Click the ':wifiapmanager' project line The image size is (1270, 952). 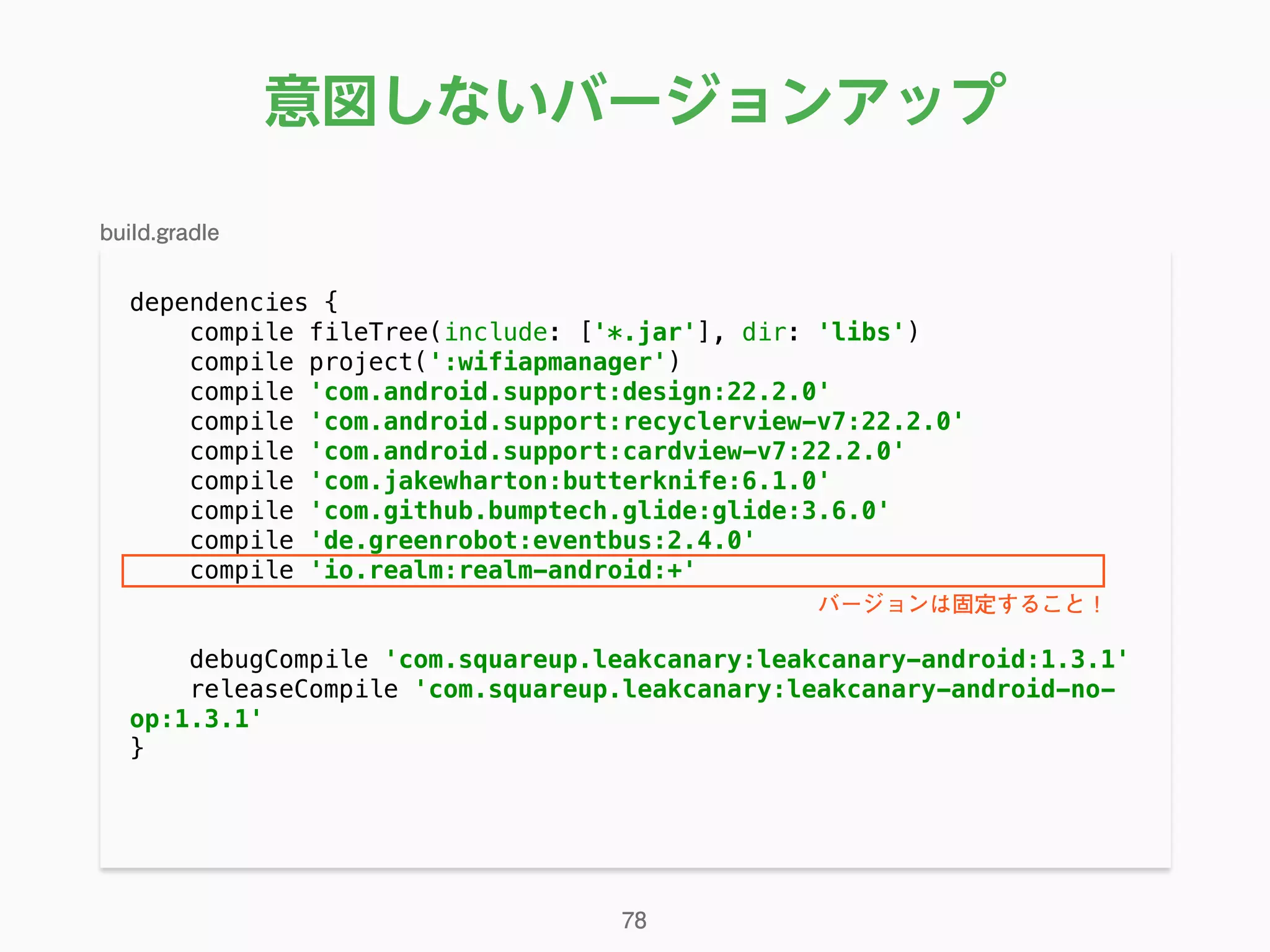pos(435,362)
